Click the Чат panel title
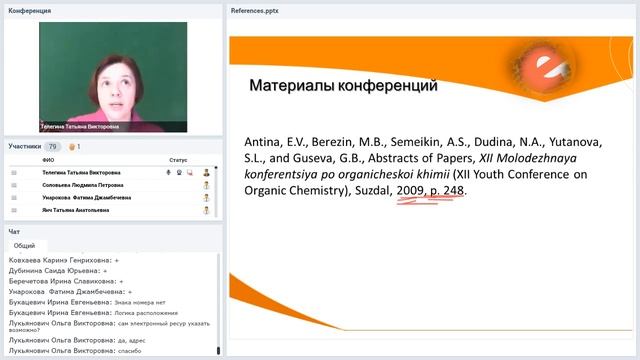 (14, 231)
